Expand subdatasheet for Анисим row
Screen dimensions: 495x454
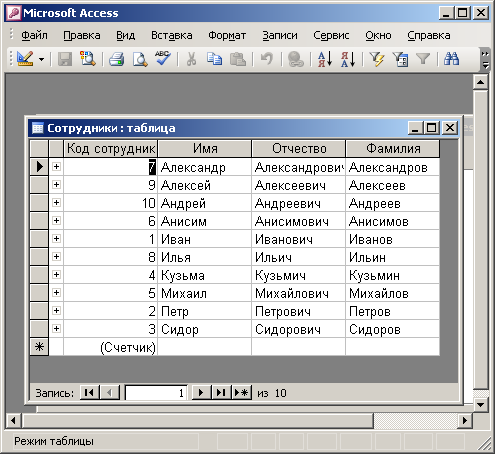56,220
